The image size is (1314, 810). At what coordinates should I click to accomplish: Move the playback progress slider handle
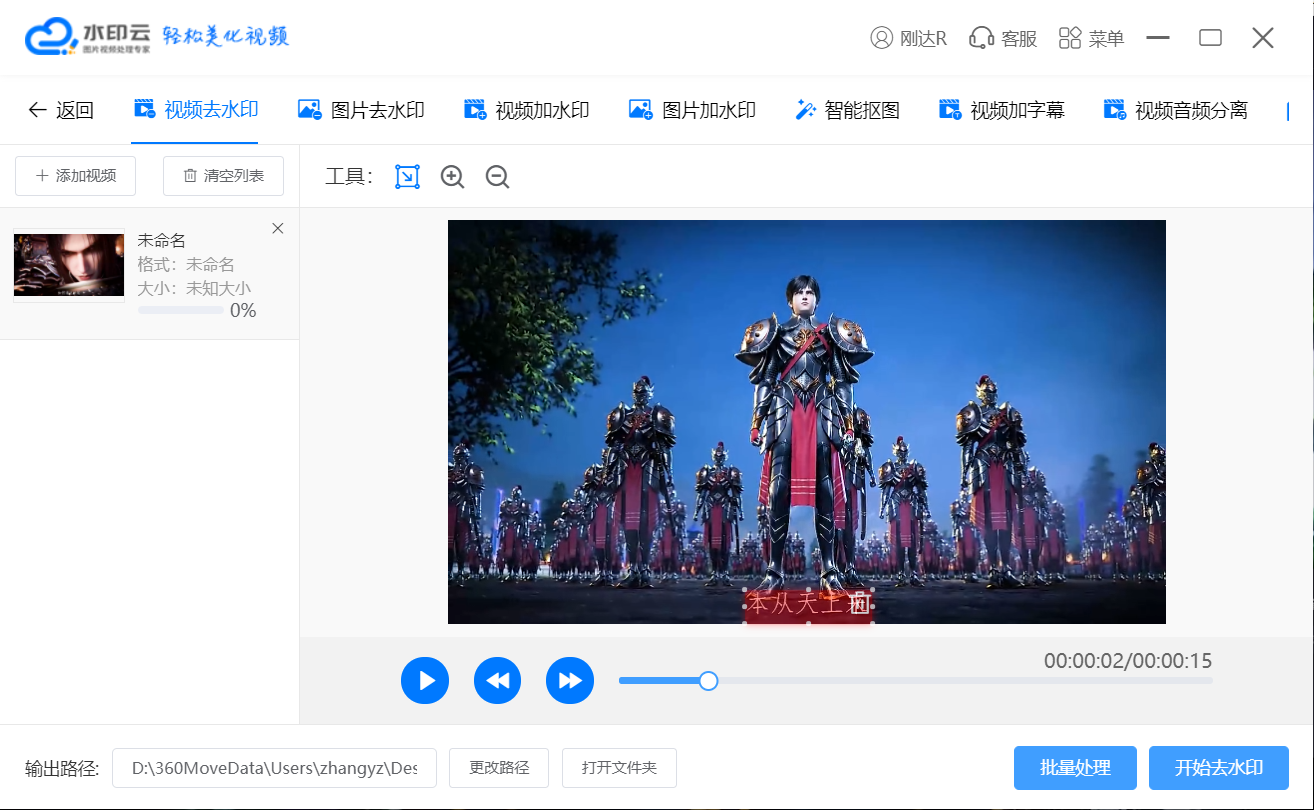(708, 681)
